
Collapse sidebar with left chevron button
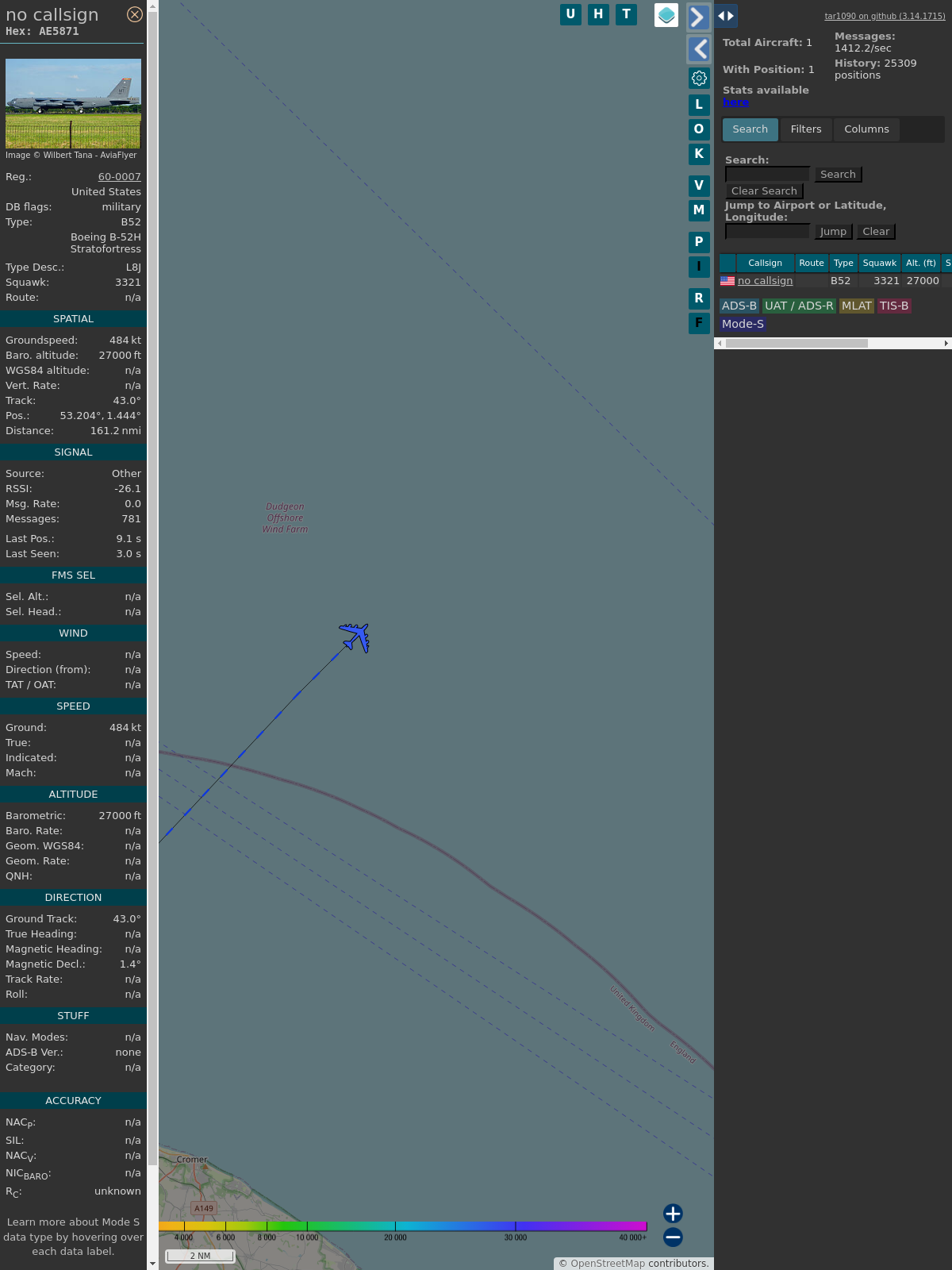pyautogui.click(x=698, y=49)
